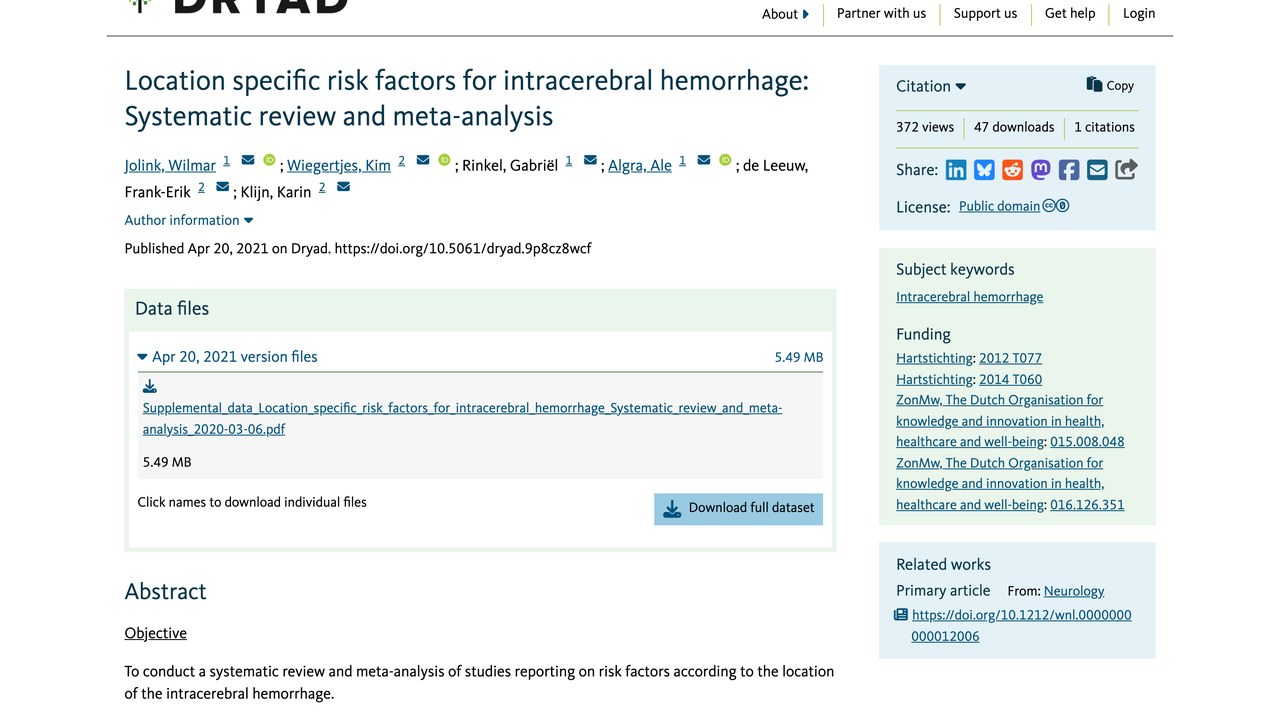Open Hartstichting grant 2012 T077 link
Viewport: 1280px width, 720px height.
click(1010, 358)
